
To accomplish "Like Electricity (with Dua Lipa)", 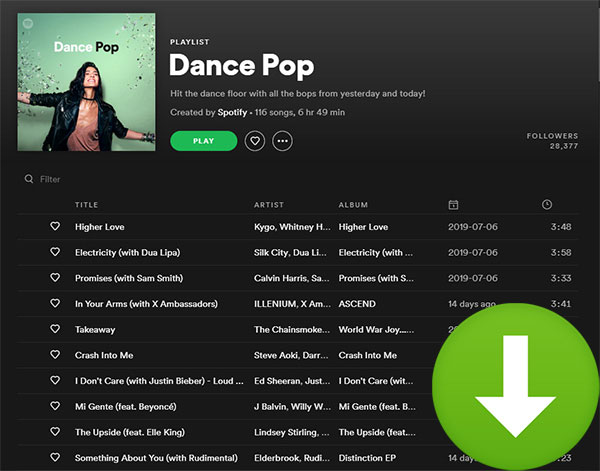I will pyautogui.click(x=55, y=252).
